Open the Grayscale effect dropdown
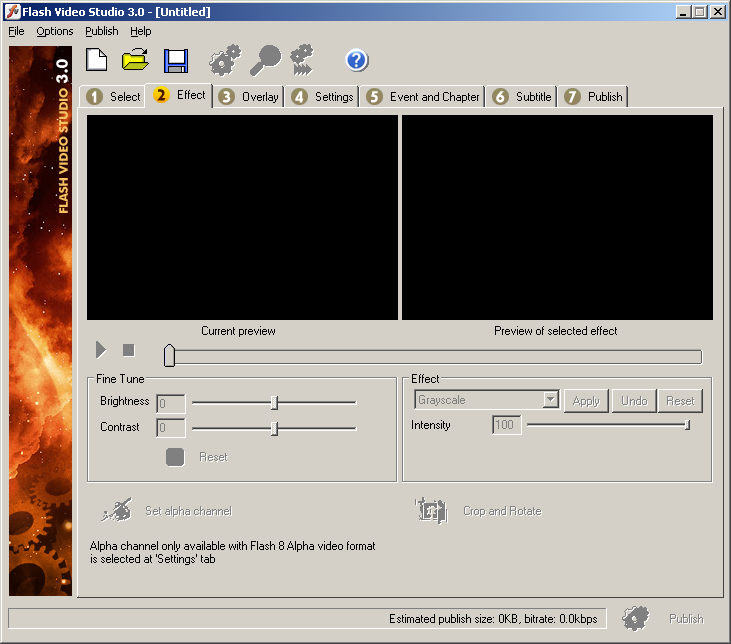Image resolution: width=731 pixels, height=644 pixels. (551, 400)
